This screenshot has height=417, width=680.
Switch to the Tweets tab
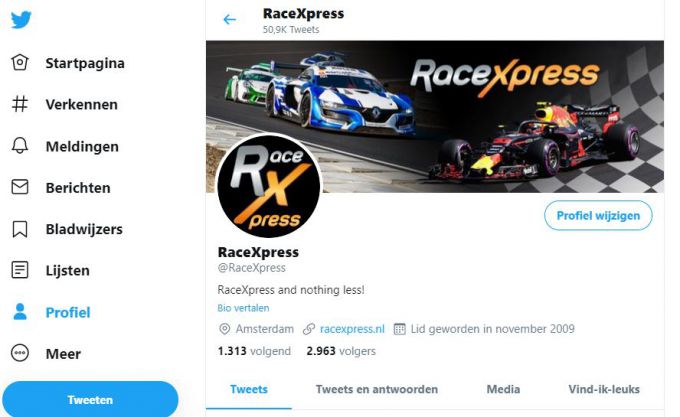tap(249, 389)
